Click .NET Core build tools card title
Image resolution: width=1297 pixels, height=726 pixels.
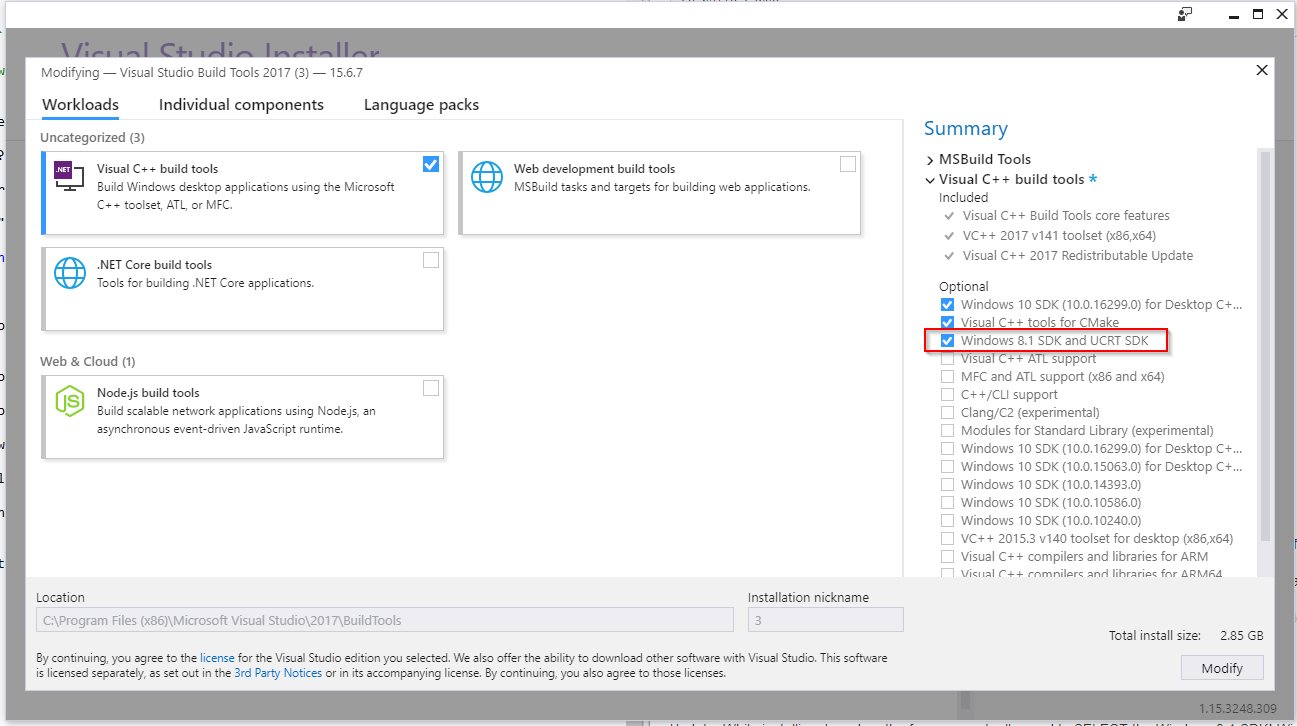[154, 265]
